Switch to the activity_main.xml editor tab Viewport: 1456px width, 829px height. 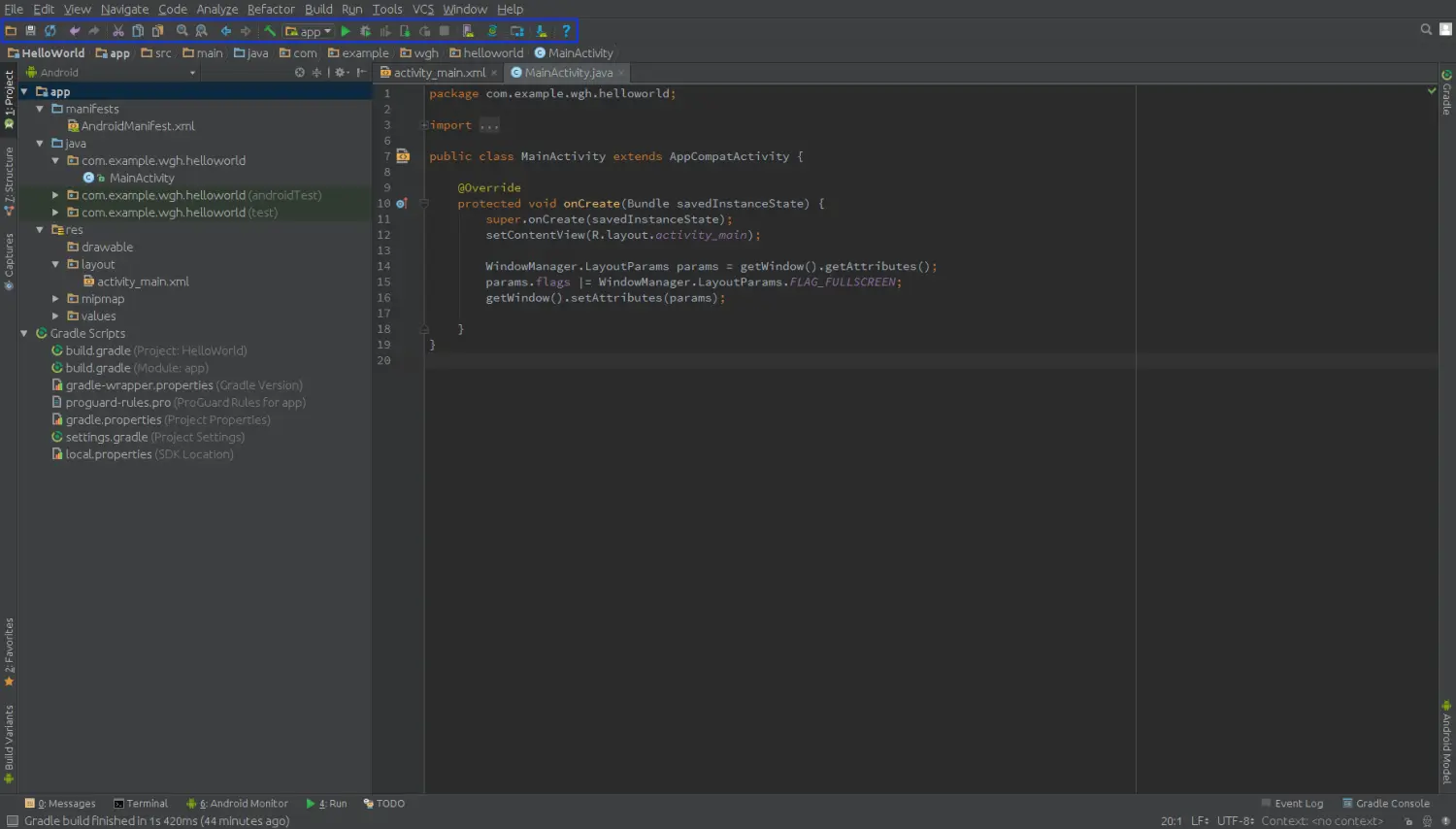point(439,73)
